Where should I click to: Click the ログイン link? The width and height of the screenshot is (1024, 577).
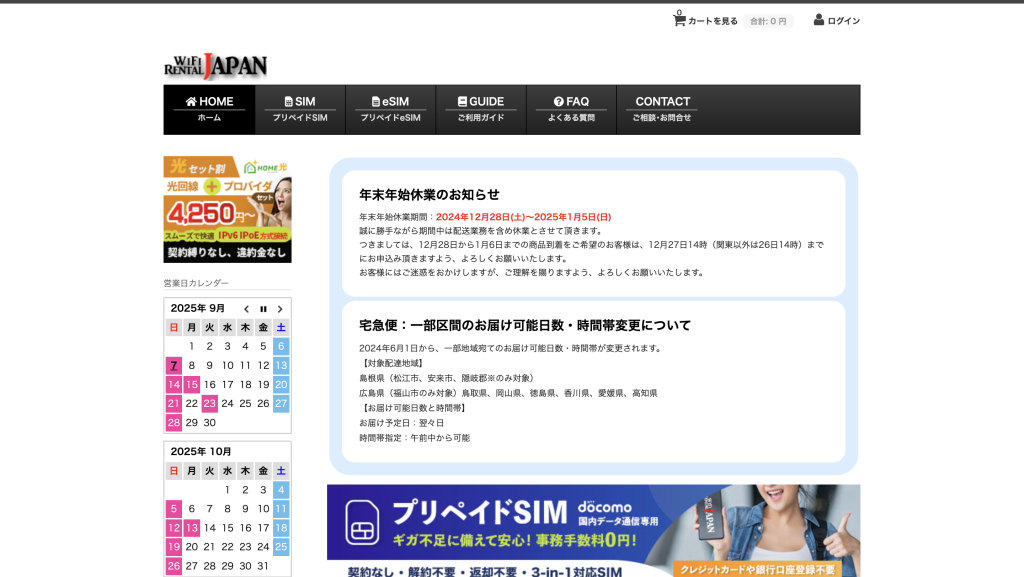tap(843, 21)
